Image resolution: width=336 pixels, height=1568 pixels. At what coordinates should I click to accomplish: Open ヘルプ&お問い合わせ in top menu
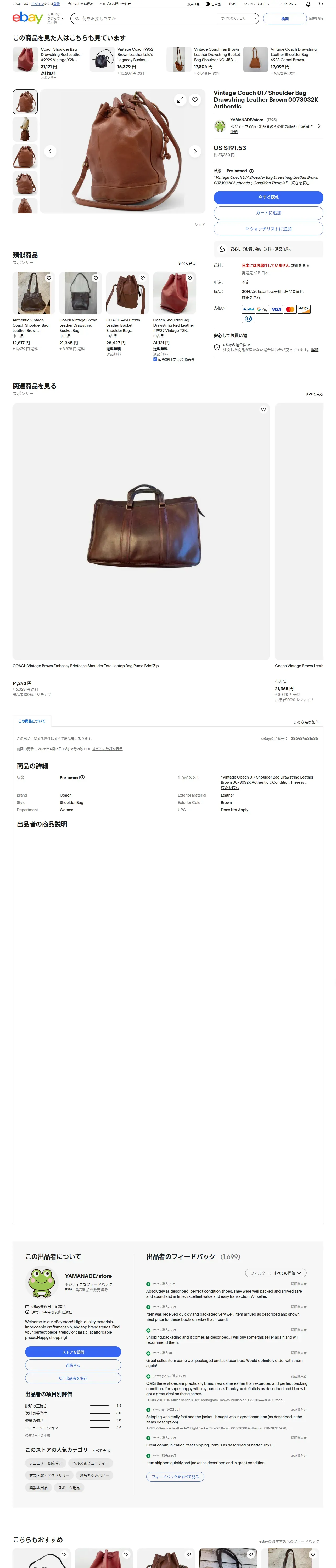pos(115,4)
